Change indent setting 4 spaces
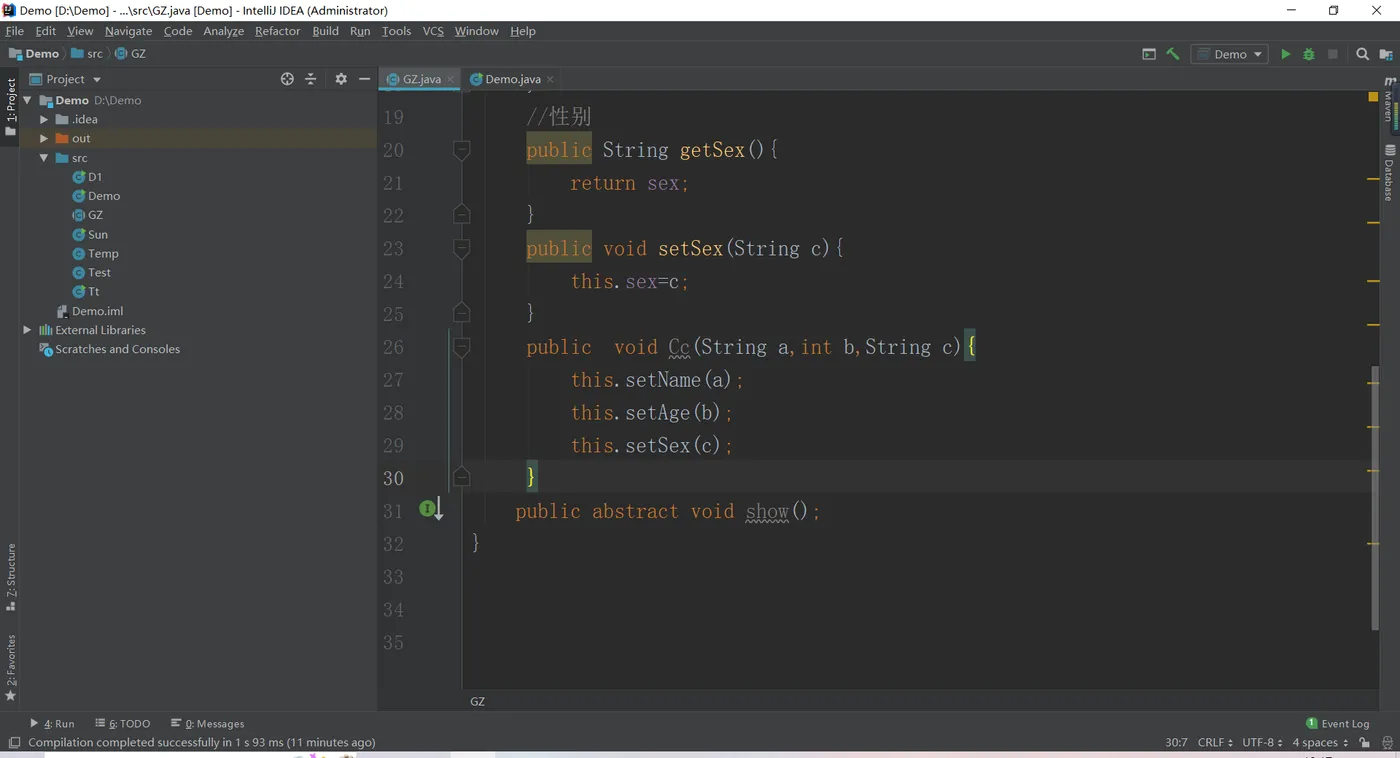Viewport: 1400px width, 758px height. 1319,742
